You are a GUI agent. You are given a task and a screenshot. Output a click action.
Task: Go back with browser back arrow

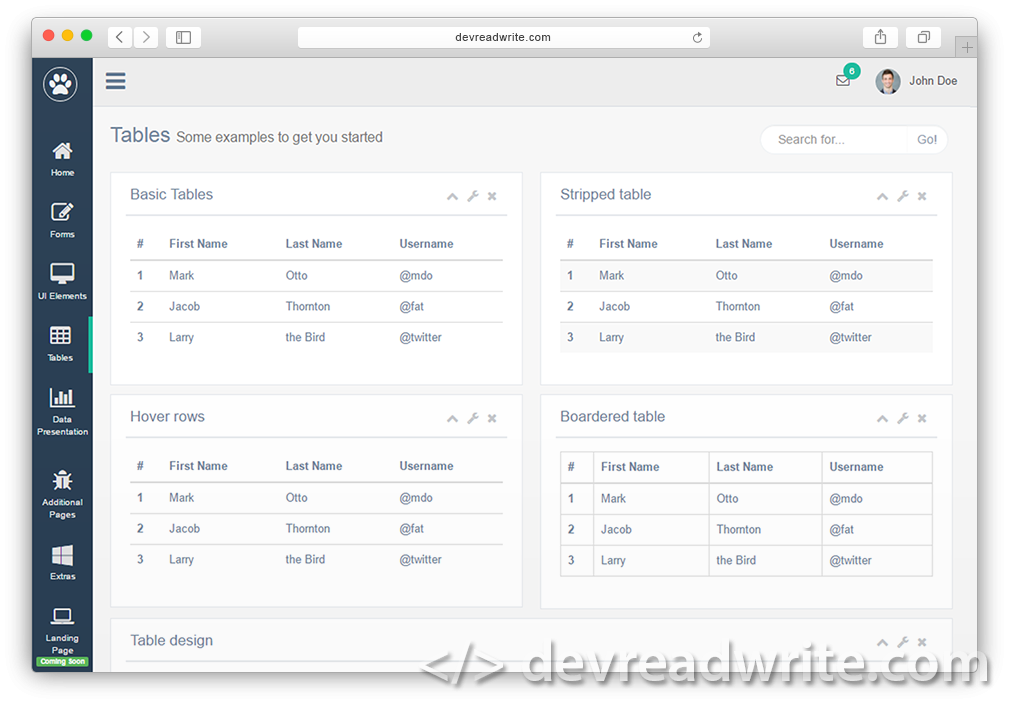pos(120,37)
